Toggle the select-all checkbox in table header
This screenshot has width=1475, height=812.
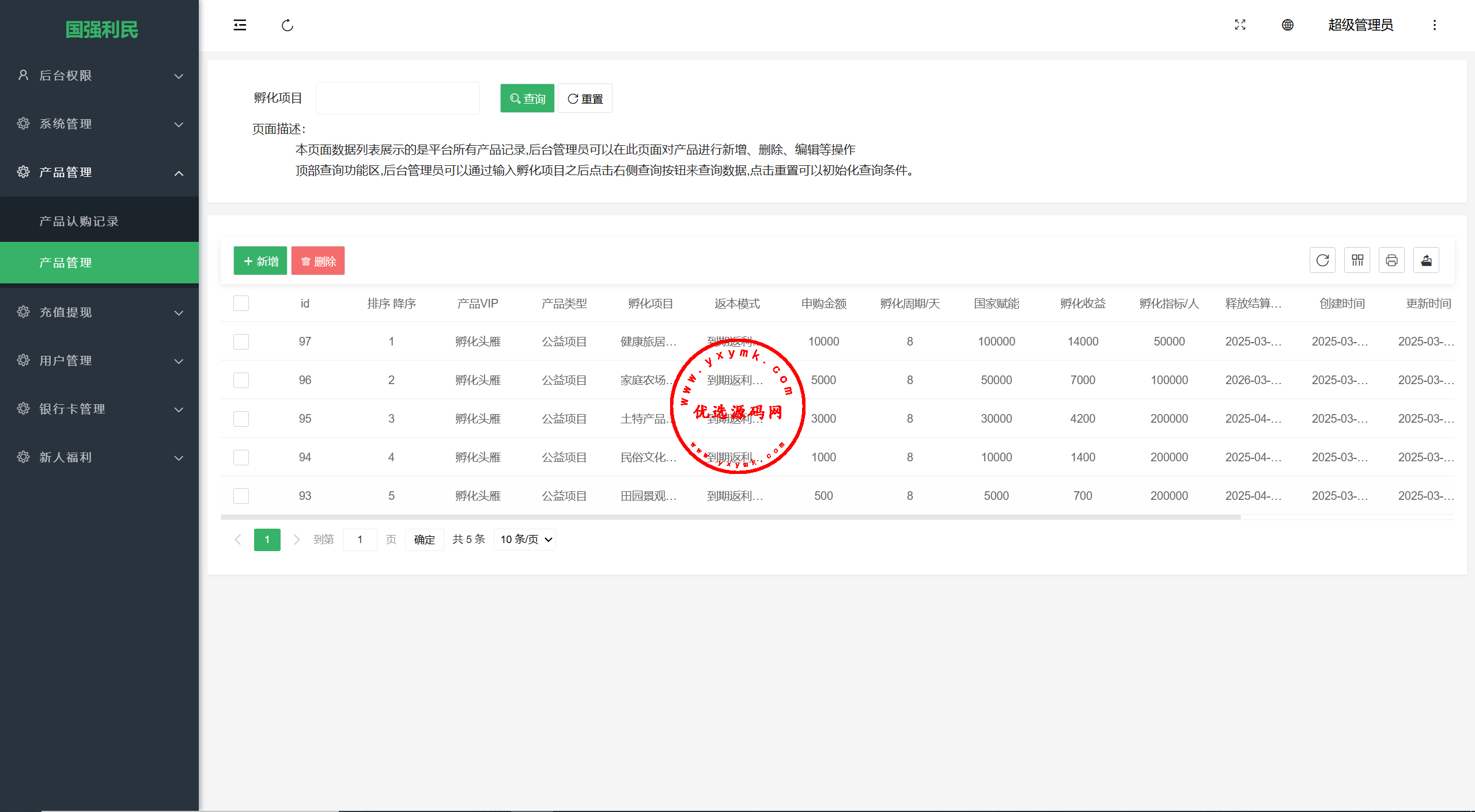(x=241, y=303)
